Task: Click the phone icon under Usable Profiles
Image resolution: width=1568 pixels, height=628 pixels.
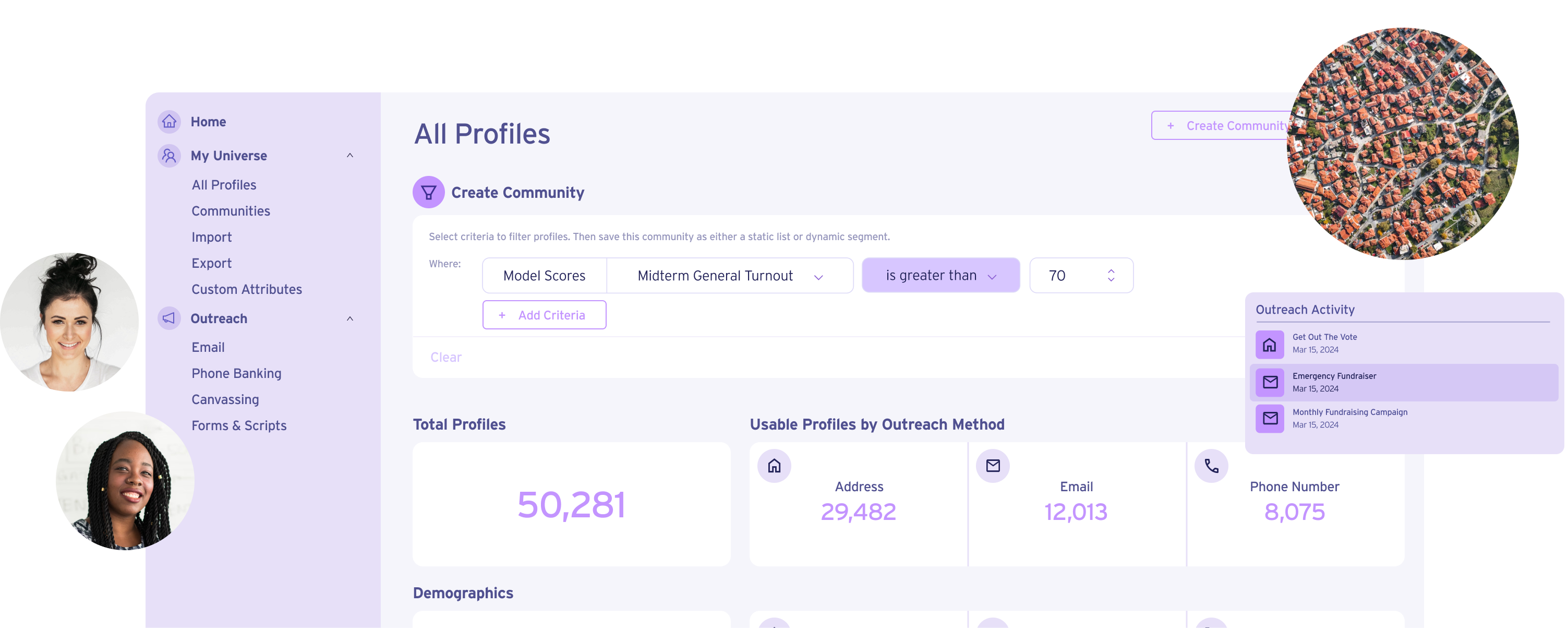Action: pos(1211,464)
